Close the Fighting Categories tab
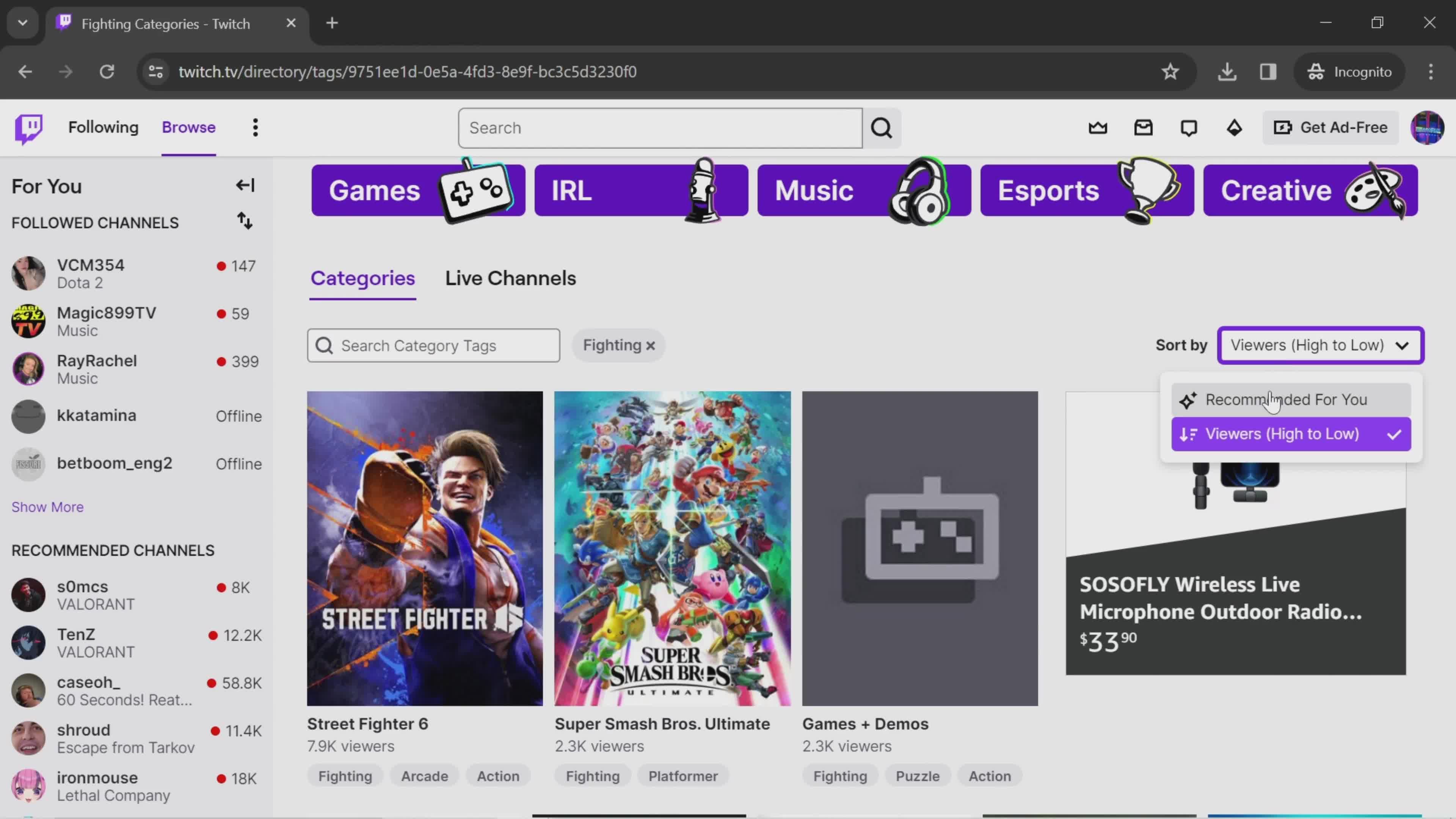 (291, 23)
